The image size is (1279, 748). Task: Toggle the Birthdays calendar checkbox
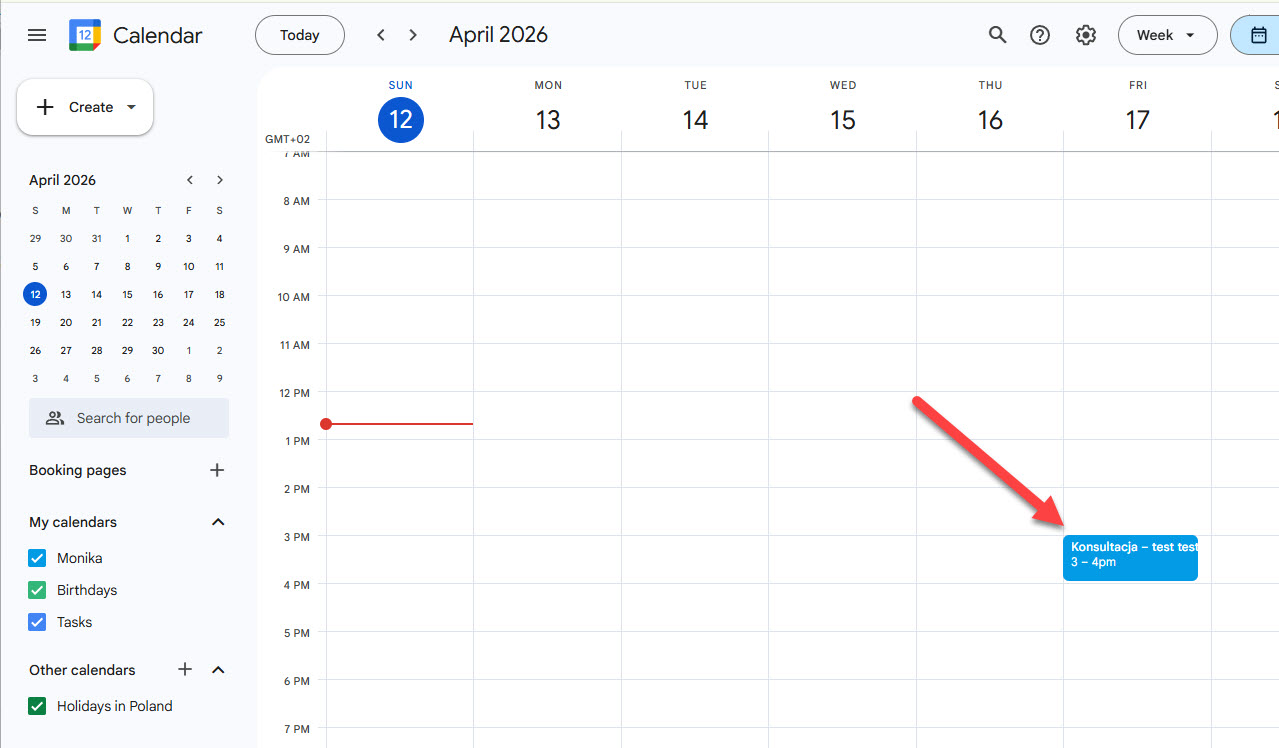point(38,590)
